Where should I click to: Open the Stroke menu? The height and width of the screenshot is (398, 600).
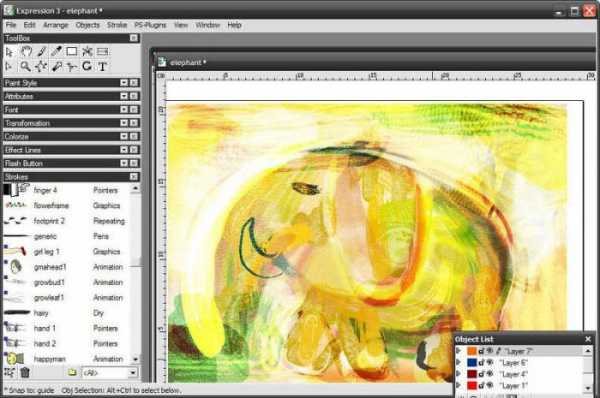(x=117, y=25)
